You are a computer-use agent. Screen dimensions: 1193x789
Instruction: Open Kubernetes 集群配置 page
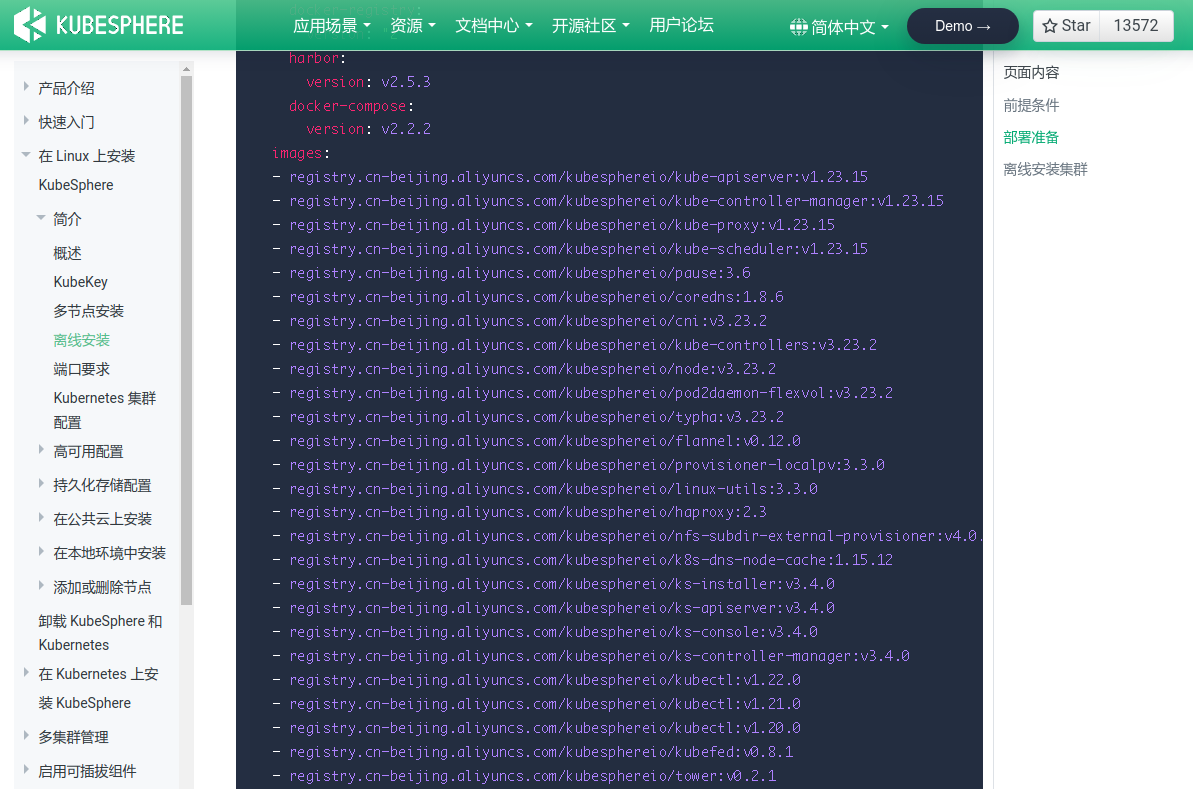click(x=105, y=410)
